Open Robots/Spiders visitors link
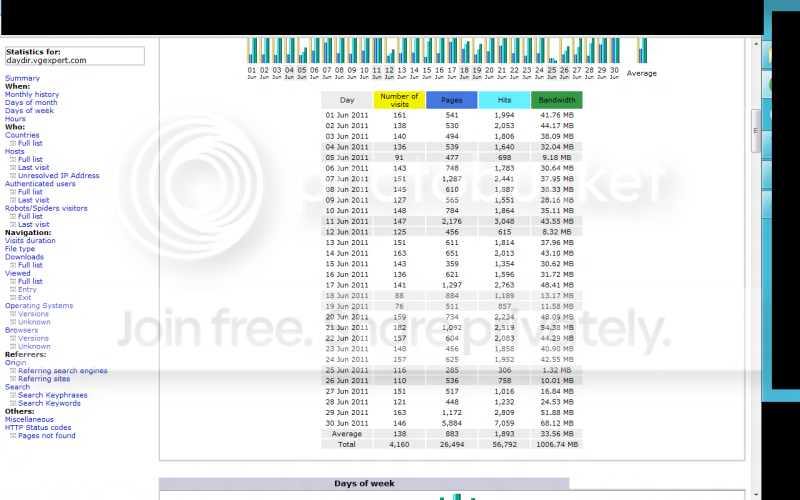This screenshot has height=500, width=800. point(46,209)
